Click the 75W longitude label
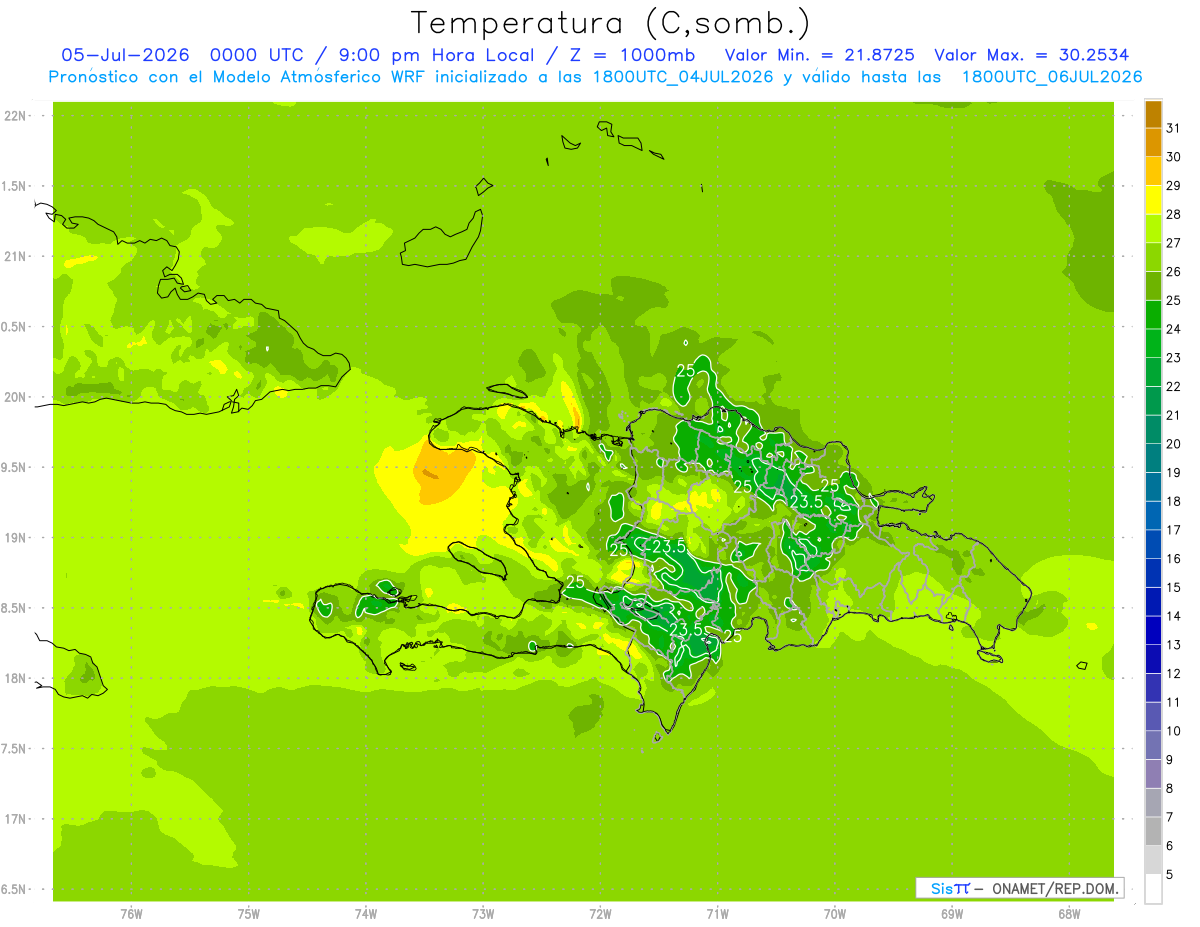This screenshot has height=927, width=1200. 249,914
